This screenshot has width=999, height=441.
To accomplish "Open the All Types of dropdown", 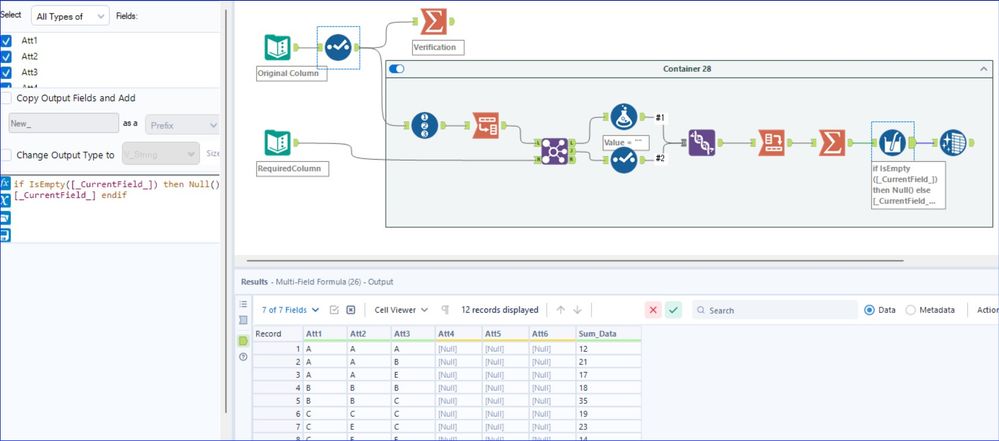I will click(70, 17).
